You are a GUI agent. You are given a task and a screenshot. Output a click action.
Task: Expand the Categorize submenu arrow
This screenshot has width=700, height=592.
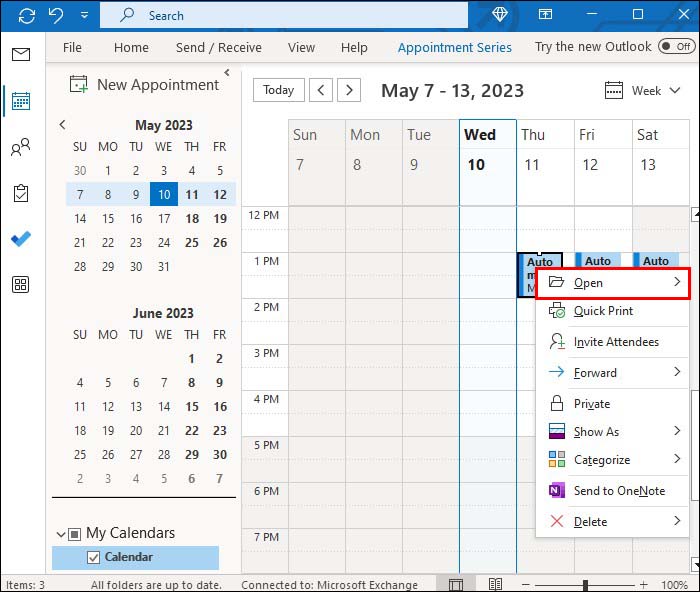pos(677,459)
